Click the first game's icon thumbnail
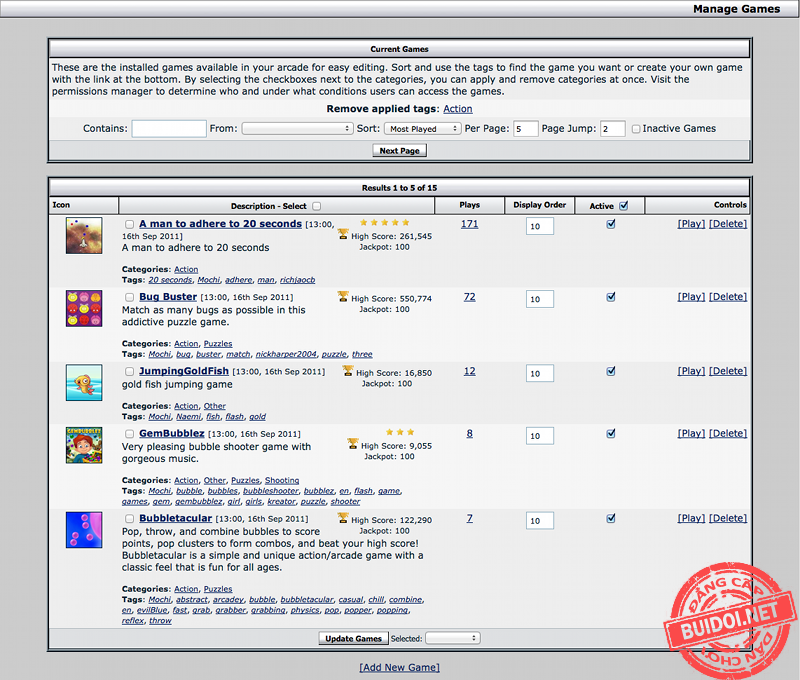The width and height of the screenshot is (800, 680). [x=84, y=235]
